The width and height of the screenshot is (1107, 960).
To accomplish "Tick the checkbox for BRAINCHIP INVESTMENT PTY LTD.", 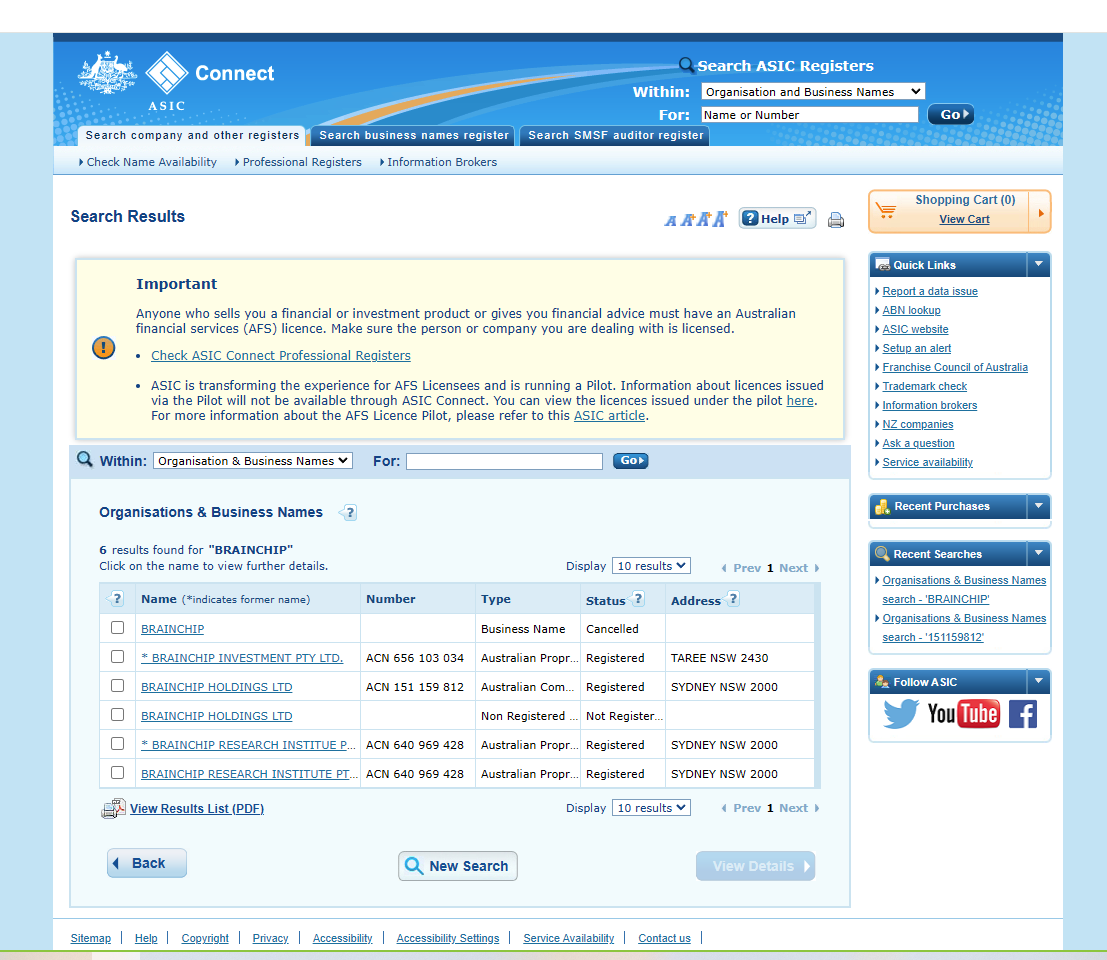I will (117, 656).
